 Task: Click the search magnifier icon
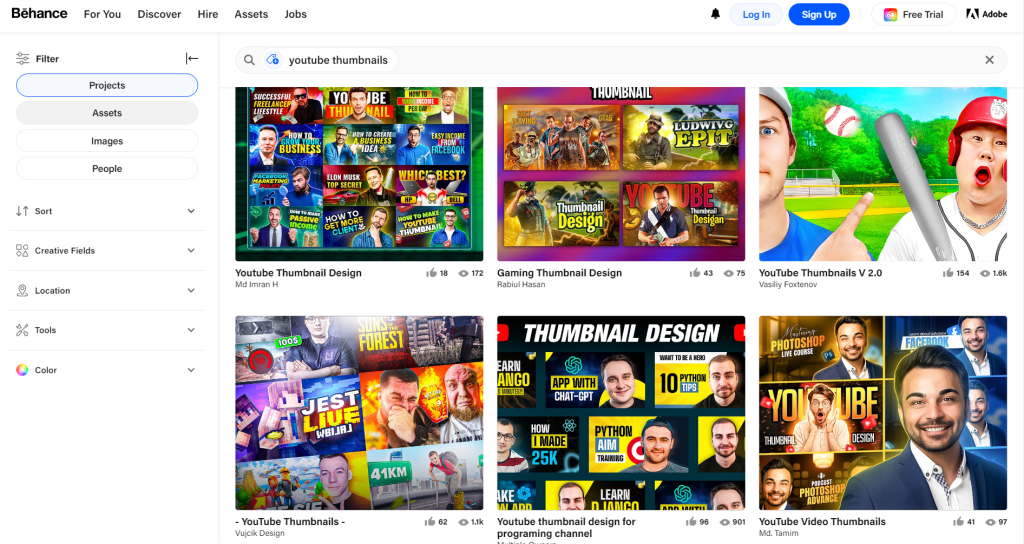pos(249,60)
